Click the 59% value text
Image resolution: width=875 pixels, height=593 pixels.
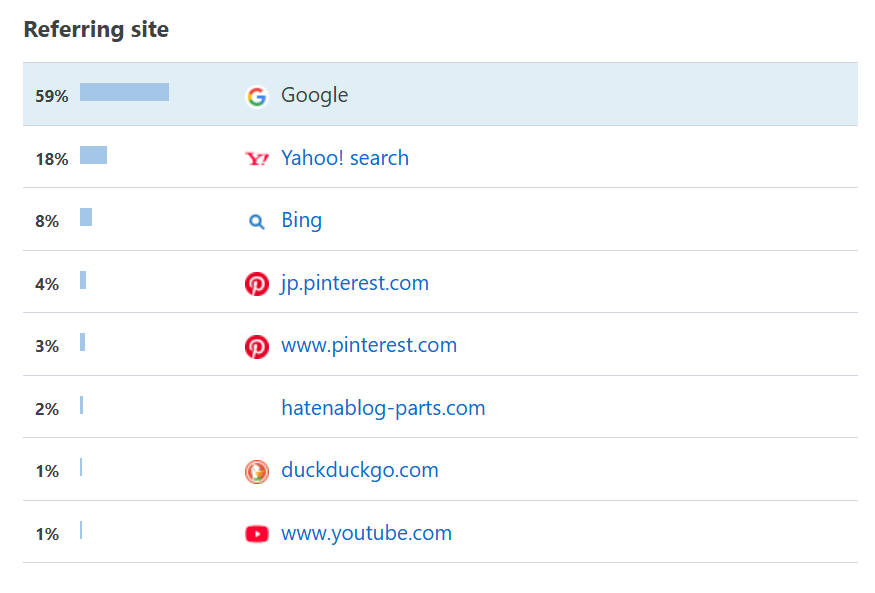(x=52, y=96)
